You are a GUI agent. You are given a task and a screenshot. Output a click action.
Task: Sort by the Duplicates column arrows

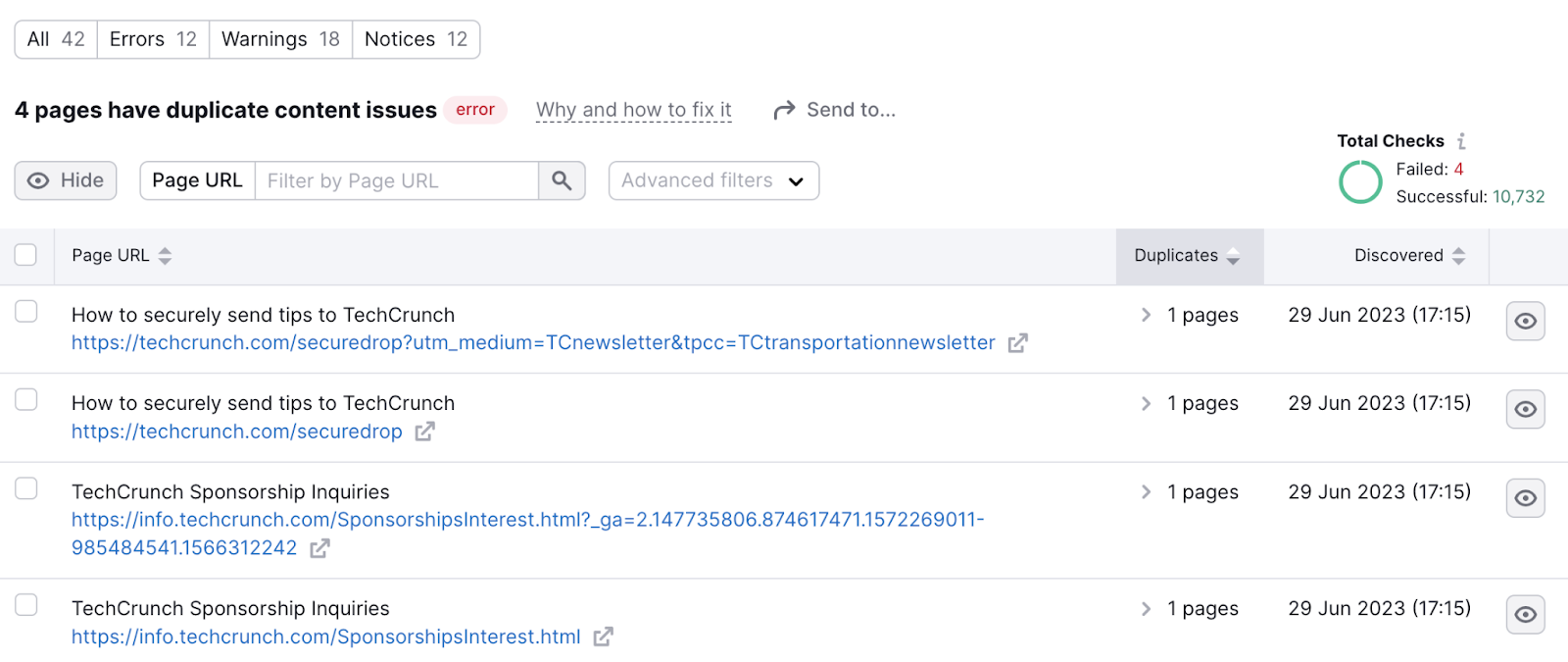coord(1235,256)
